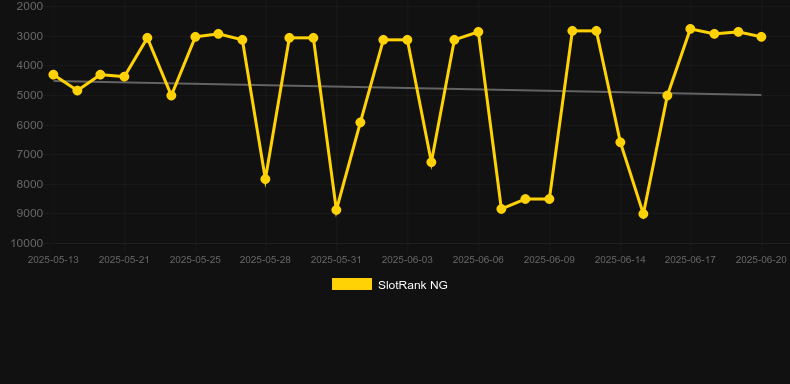Image resolution: width=790 pixels, height=384 pixels.
Task: Select the data point above 2025-06-06
Action: [x=478, y=32]
